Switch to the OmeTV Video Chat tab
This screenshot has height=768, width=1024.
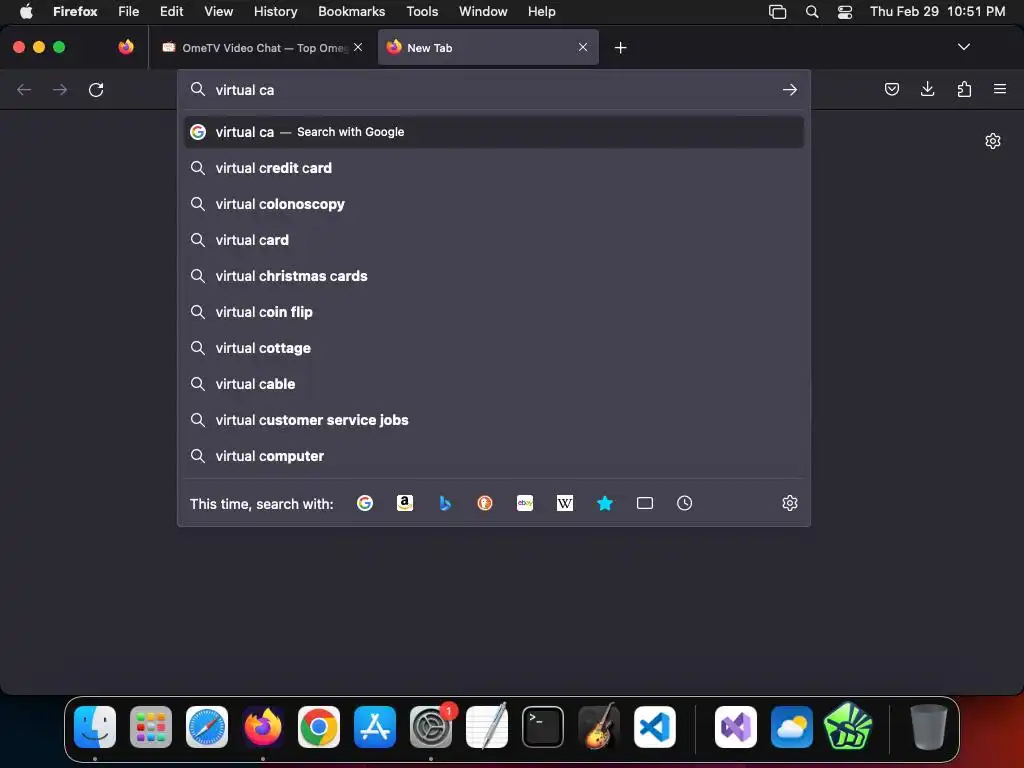point(261,48)
